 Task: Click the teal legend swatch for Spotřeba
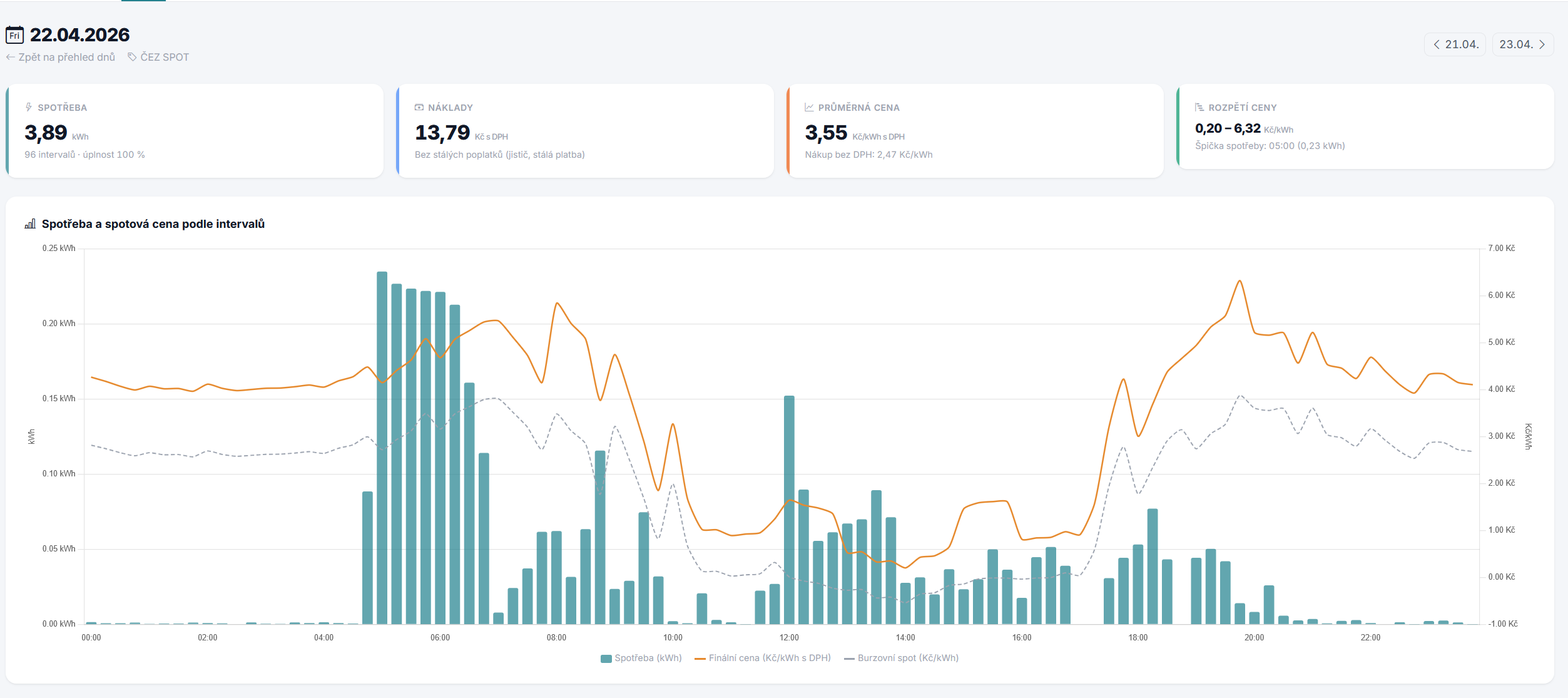click(606, 659)
